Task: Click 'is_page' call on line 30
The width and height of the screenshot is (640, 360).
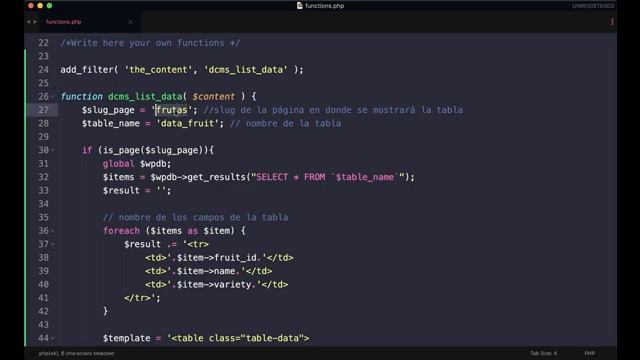Action: coord(121,150)
